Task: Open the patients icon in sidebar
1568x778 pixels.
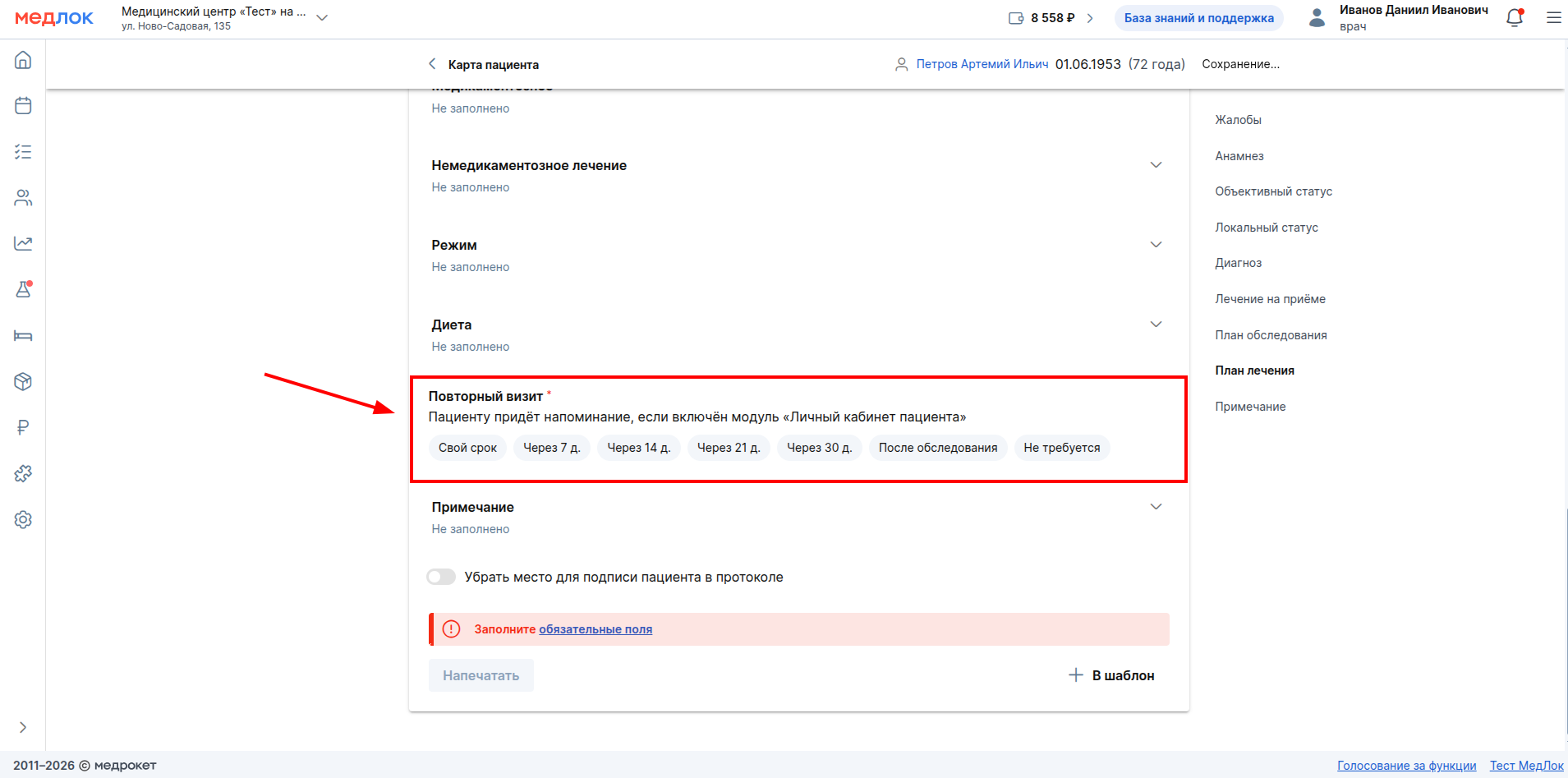Action: 23,198
